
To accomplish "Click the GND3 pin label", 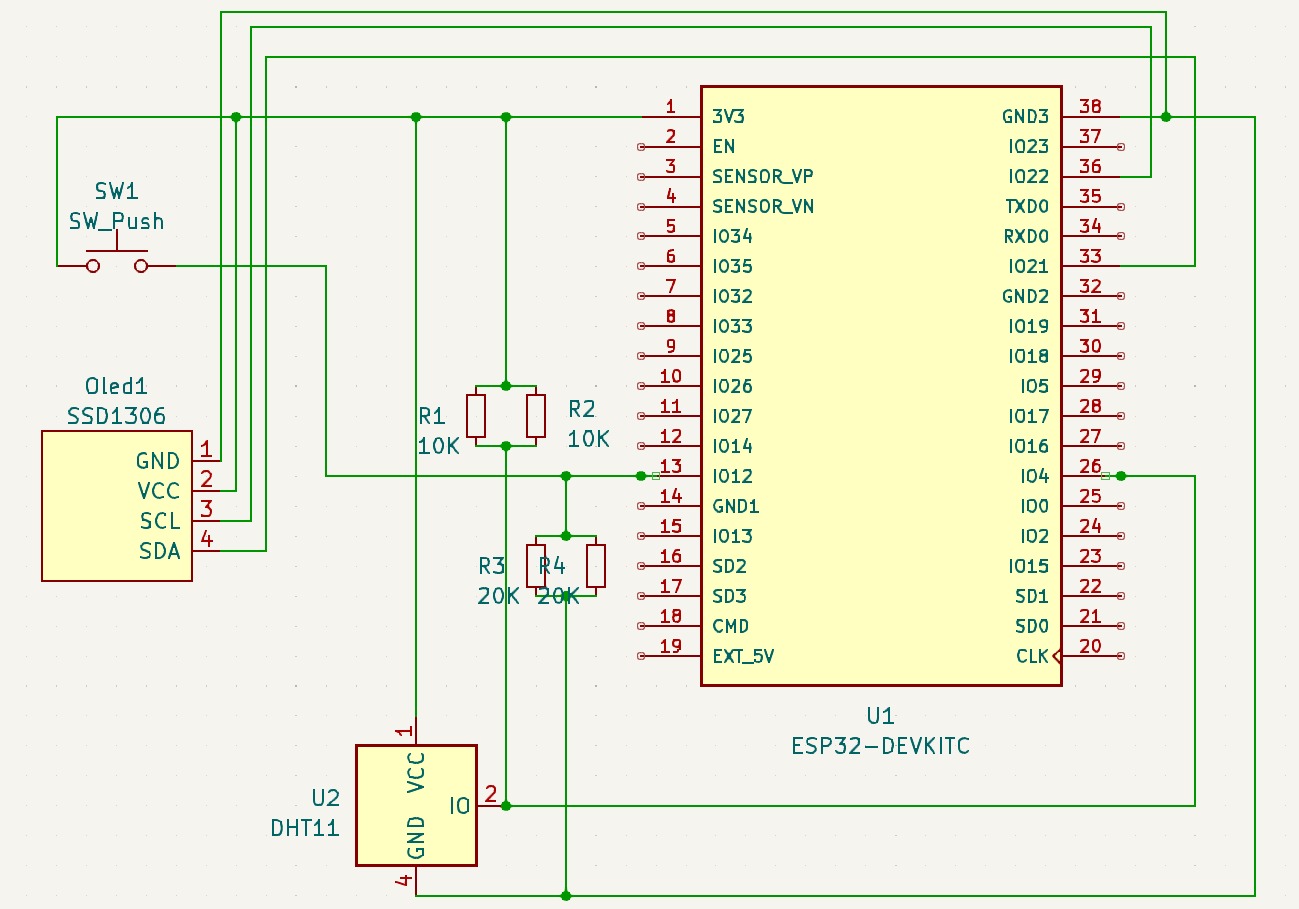I will click(x=1025, y=116).
